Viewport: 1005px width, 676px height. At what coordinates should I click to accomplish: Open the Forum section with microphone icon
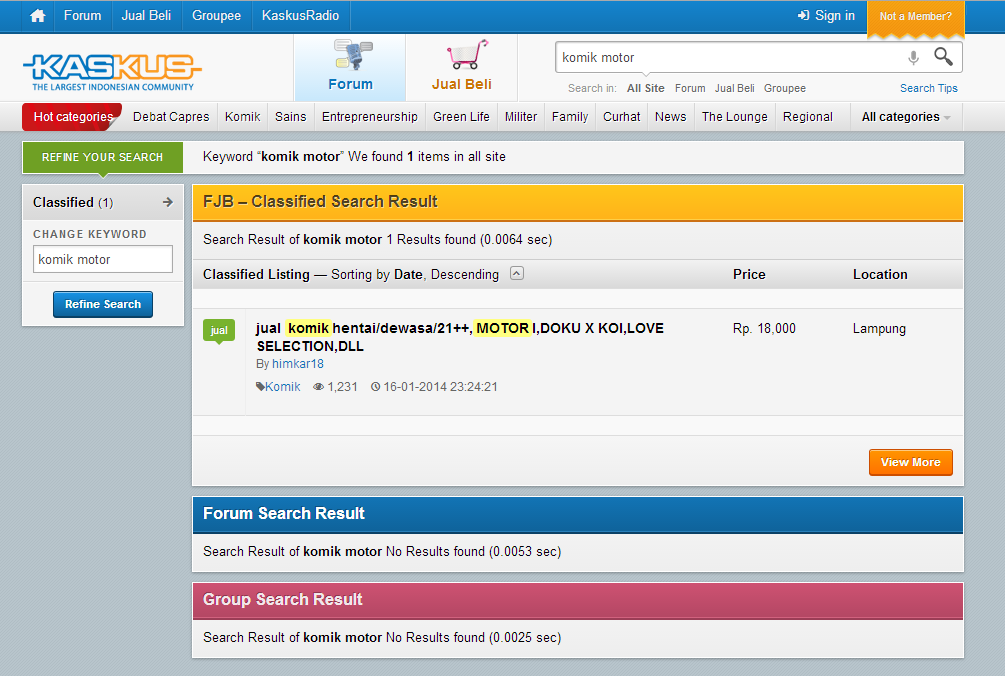tap(350, 67)
